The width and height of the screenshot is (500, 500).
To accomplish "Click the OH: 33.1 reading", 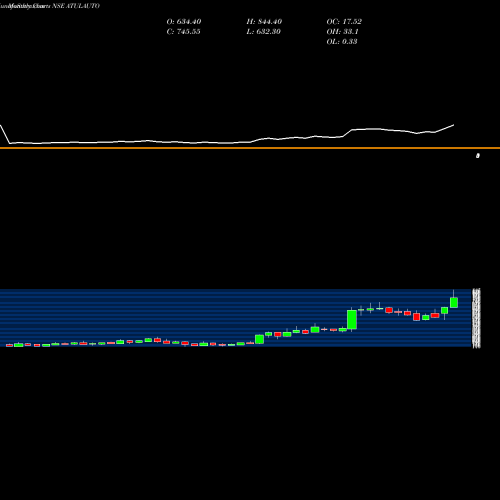I will [x=342, y=32].
